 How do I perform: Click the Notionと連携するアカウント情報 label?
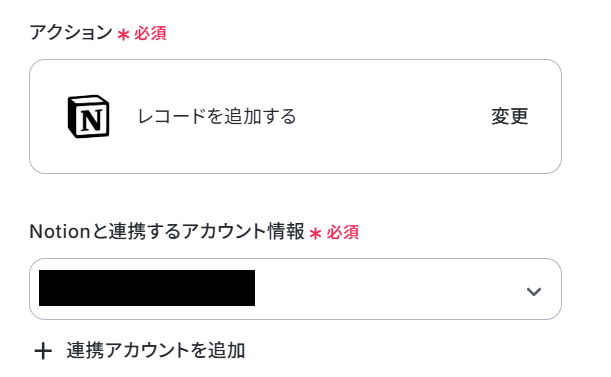click(167, 231)
